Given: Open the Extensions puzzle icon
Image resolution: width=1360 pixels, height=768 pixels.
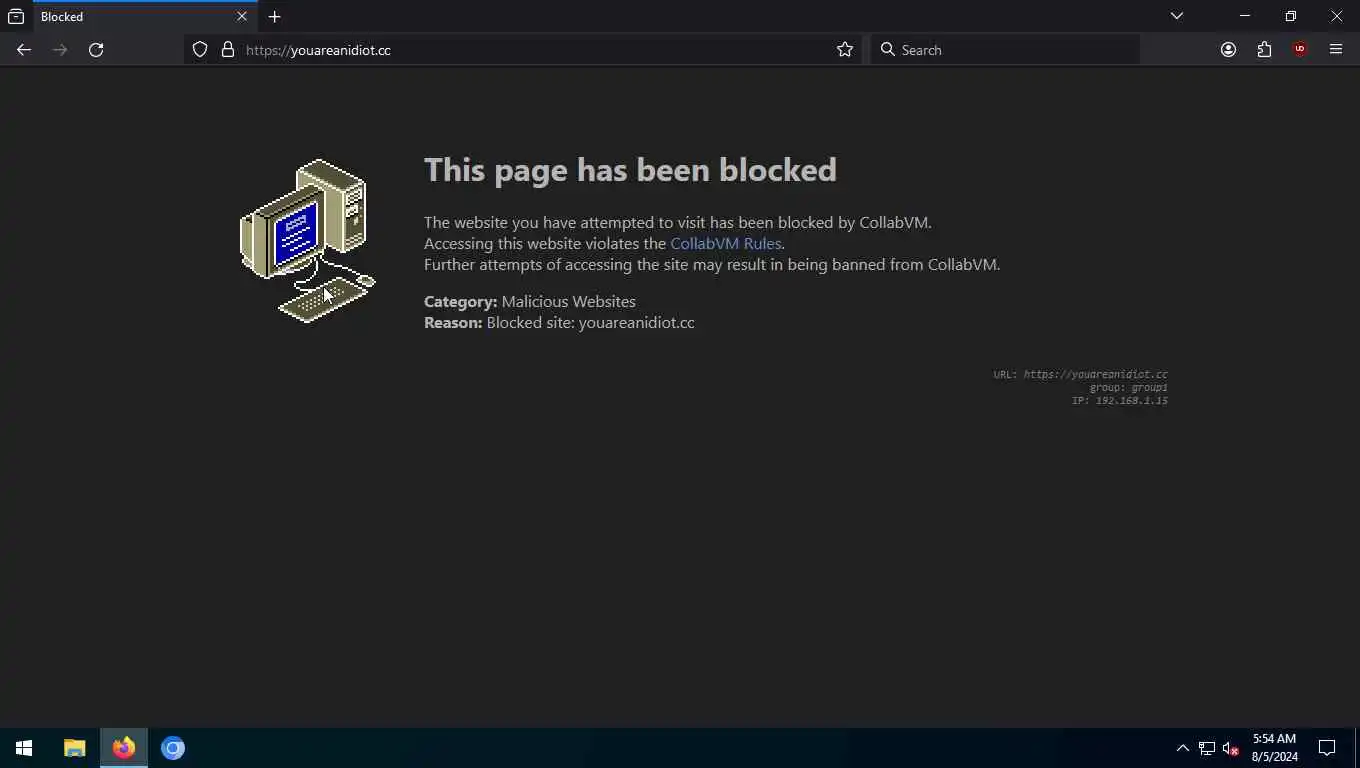Looking at the screenshot, I should pos(1264,50).
